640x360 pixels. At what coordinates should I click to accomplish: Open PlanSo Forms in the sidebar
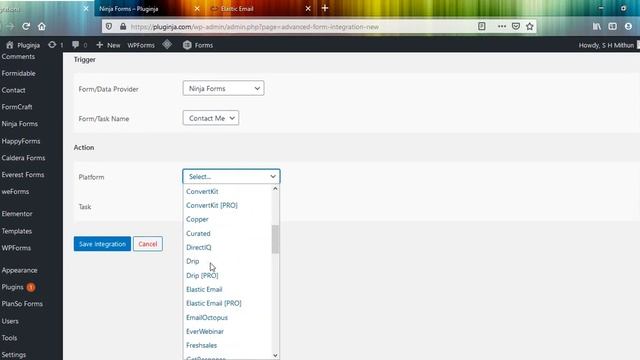click(x=22, y=304)
